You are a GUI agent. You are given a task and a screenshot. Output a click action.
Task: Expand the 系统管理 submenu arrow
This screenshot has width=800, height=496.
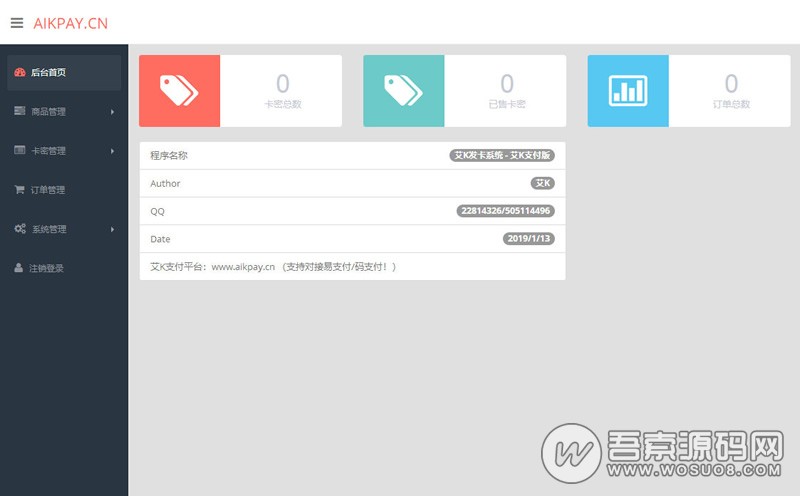click(x=112, y=229)
